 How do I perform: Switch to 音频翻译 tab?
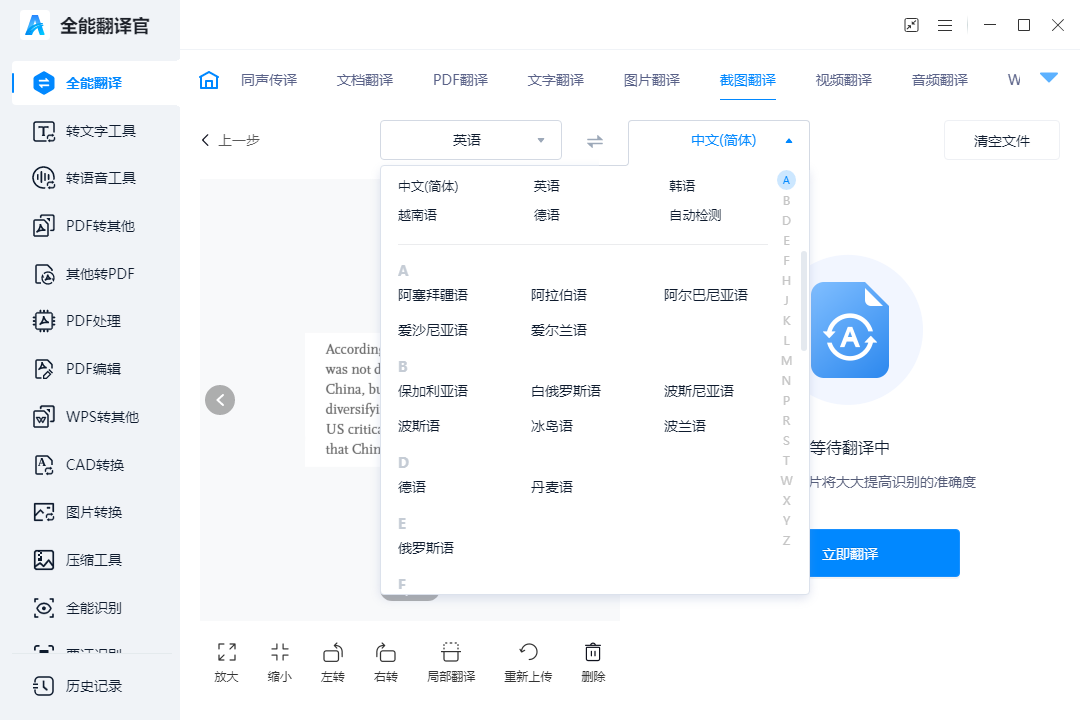tap(939, 80)
